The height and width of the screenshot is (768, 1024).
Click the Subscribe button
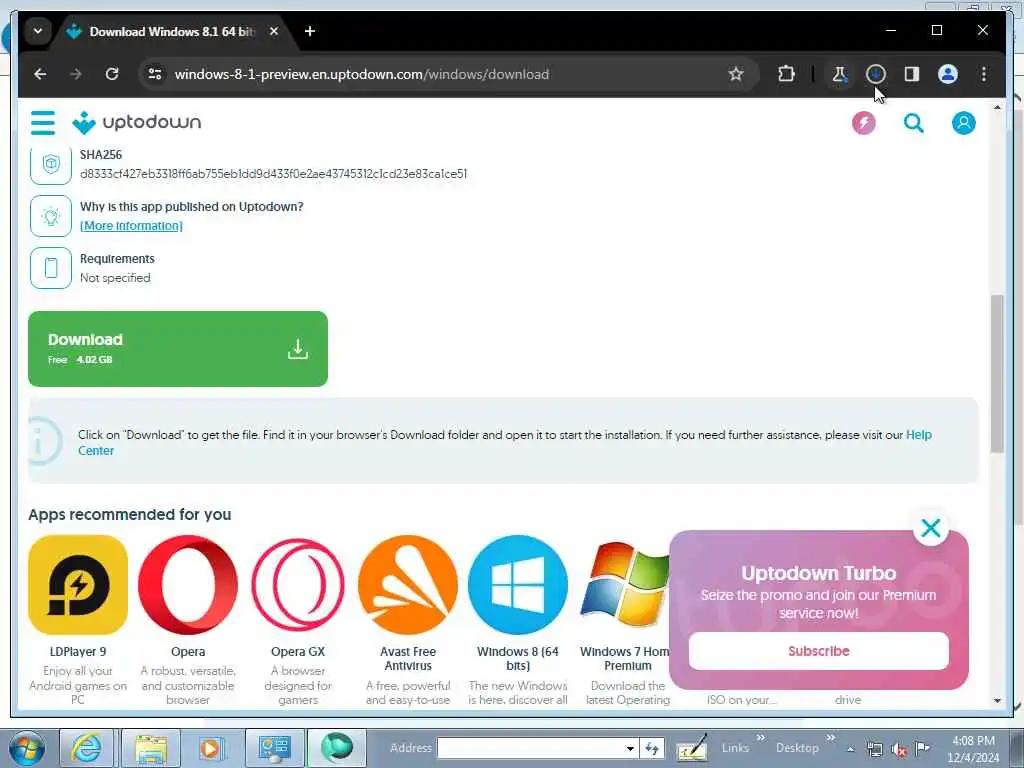click(x=818, y=650)
